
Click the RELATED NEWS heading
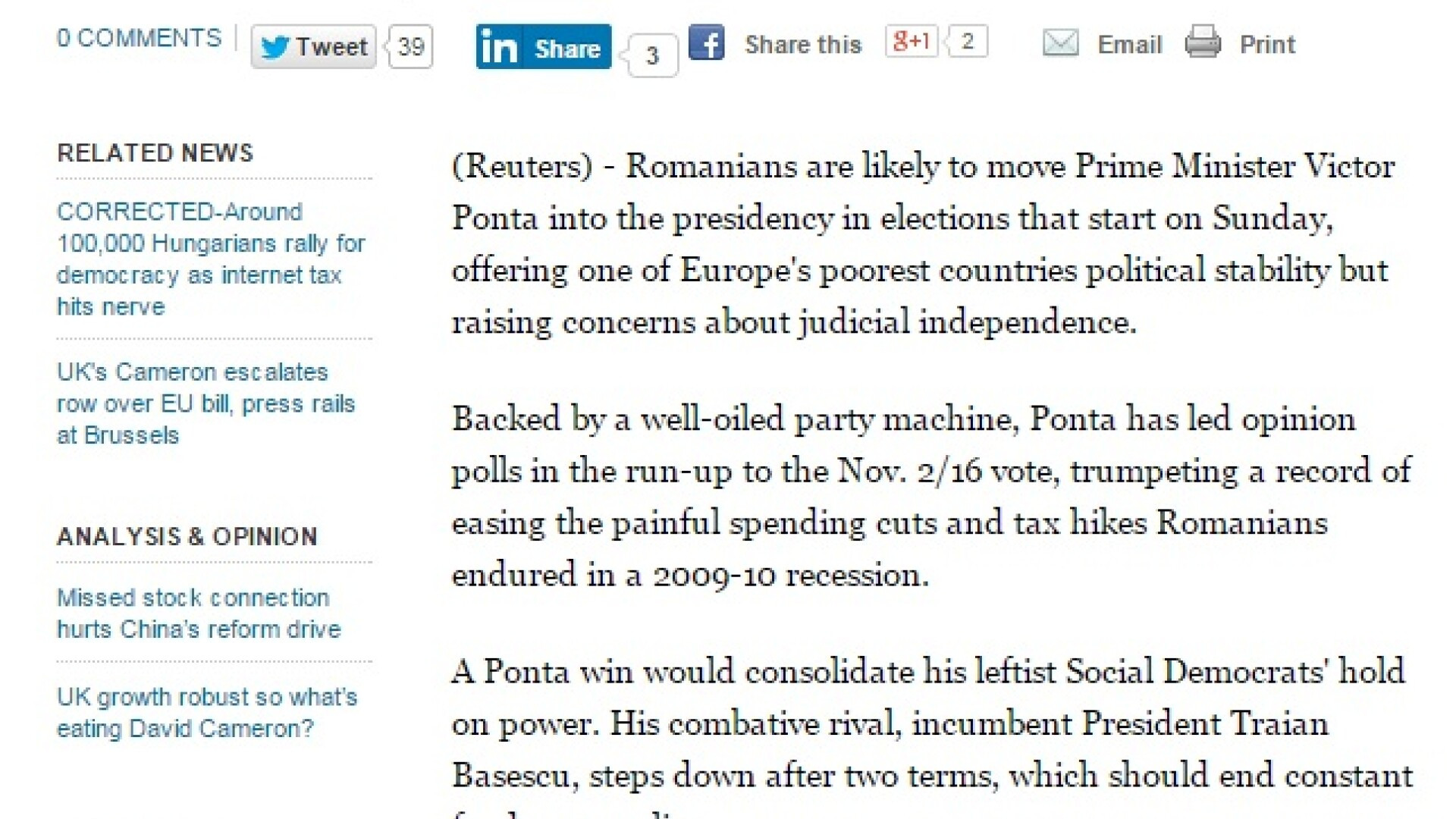click(x=155, y=153)
